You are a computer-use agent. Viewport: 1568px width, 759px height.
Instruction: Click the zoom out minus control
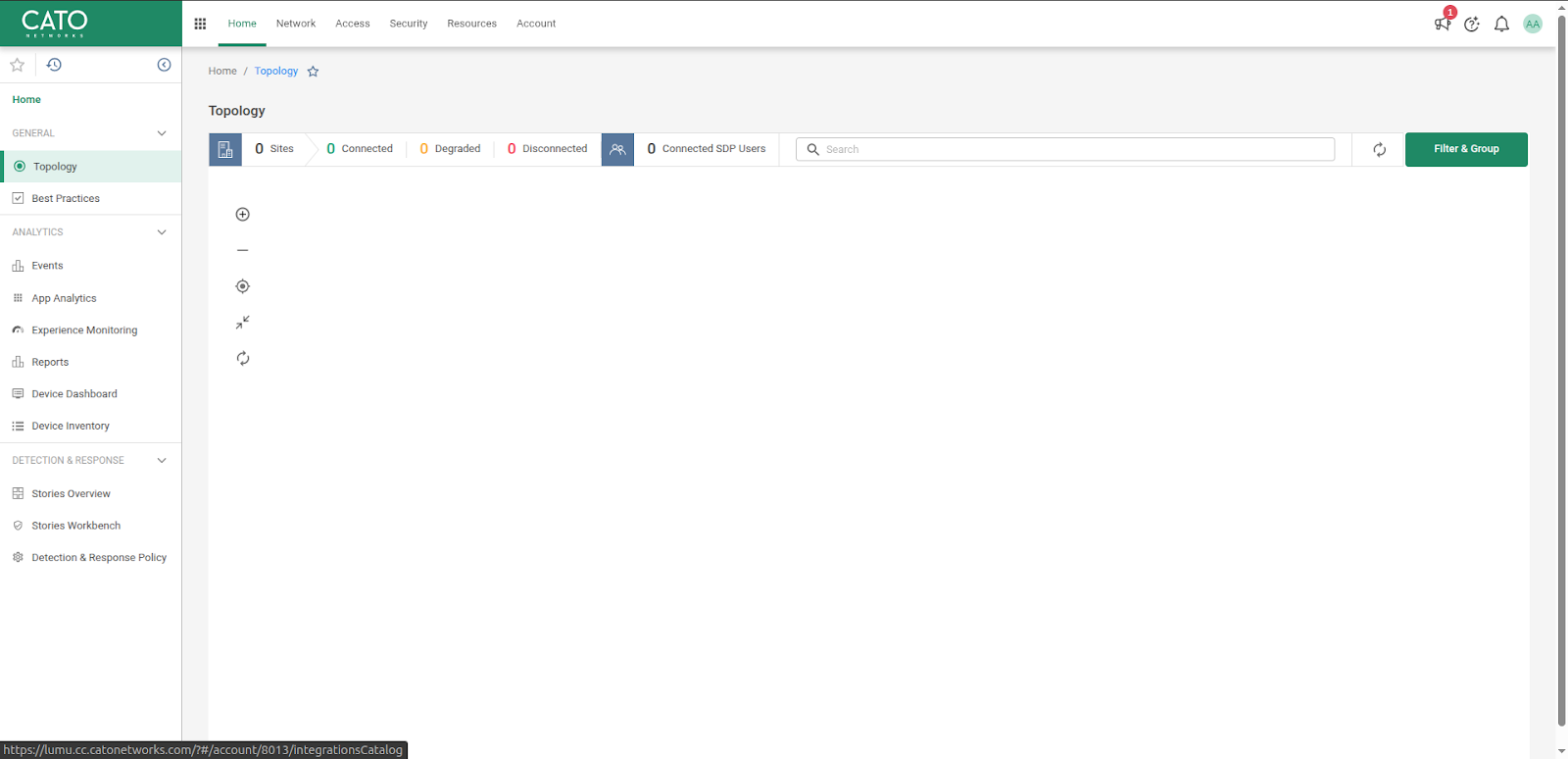click(243, 250)
